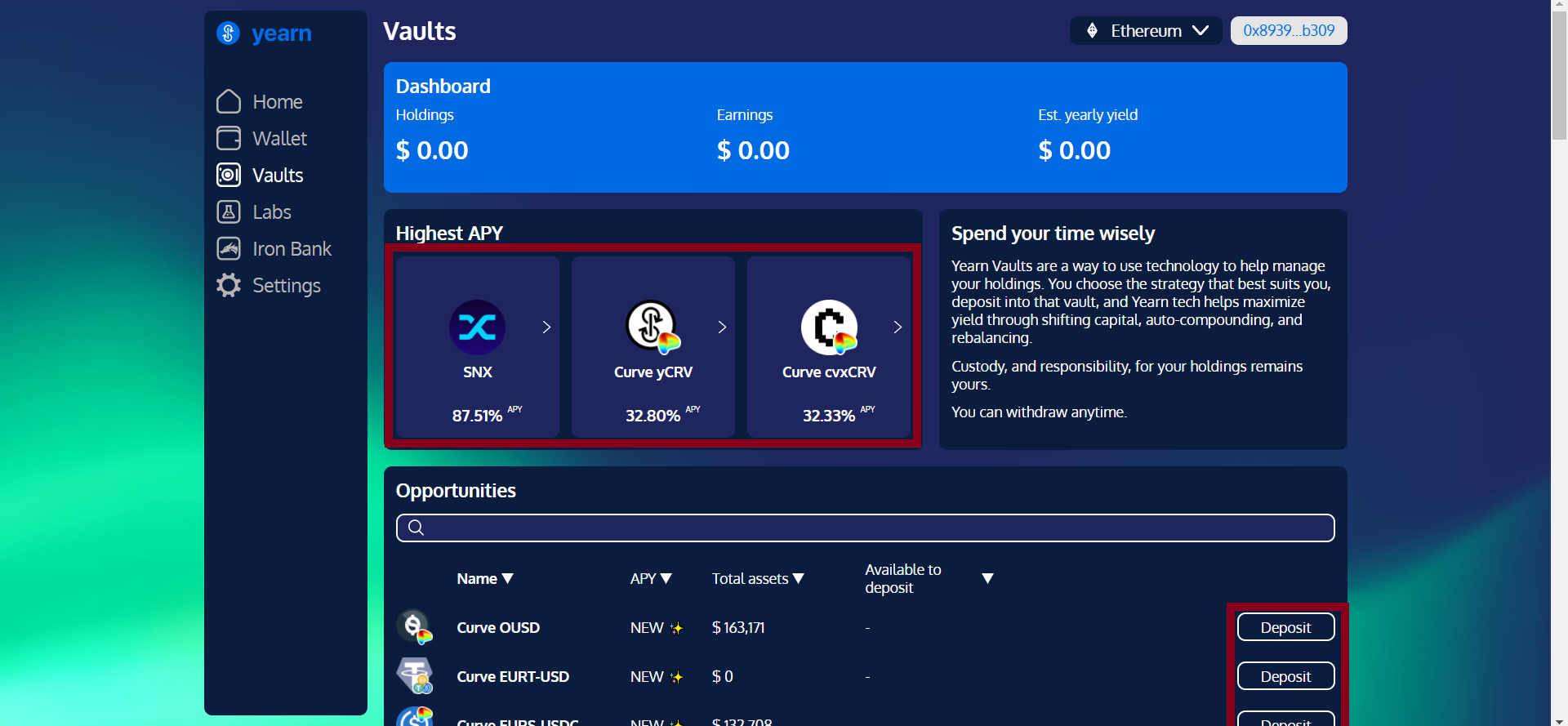Image resolution: width=1568 pixels, height=726 pixels.
Task: Click the Holdings $ 0.00 value
Action: coord(432,150)
